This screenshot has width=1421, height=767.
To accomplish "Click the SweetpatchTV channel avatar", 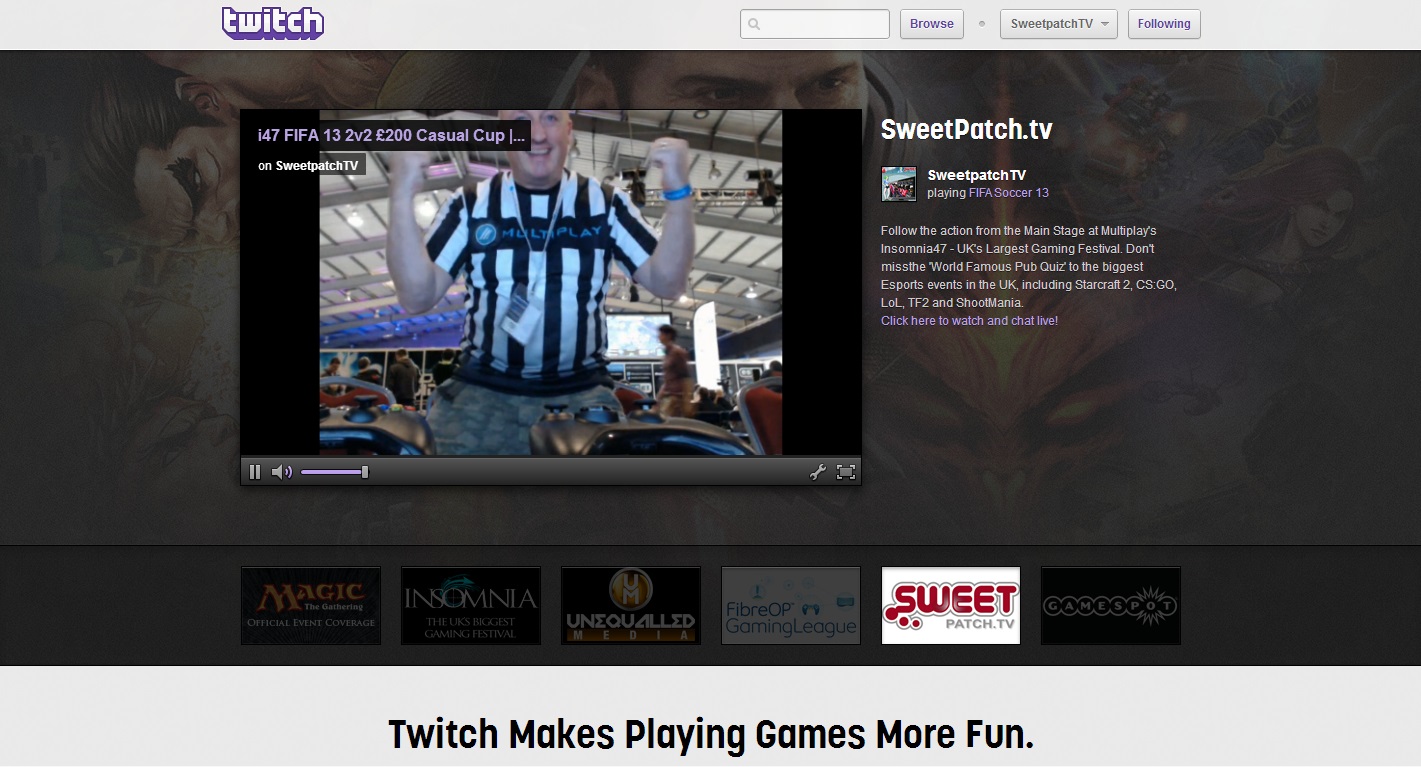I will coord(898,184).
